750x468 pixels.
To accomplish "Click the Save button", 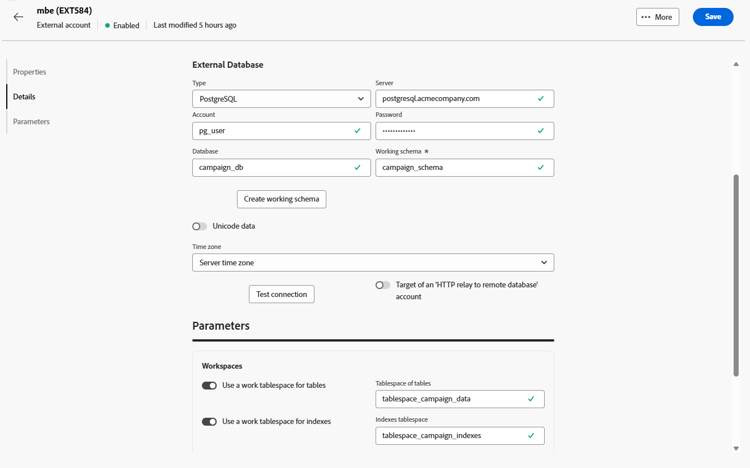I will (712, 17).
